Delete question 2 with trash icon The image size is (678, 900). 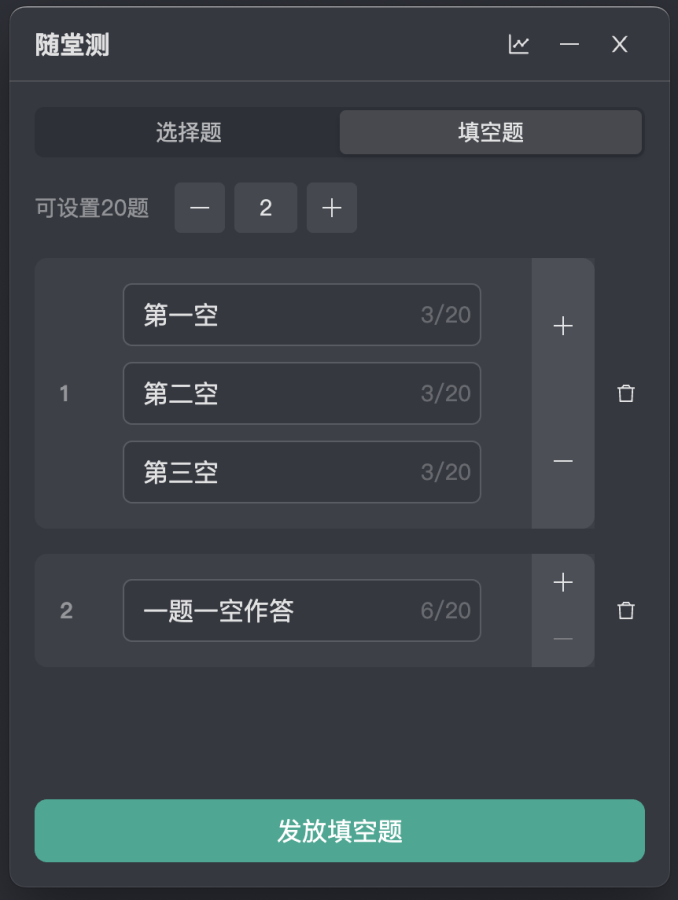pyautogui.click(x=626, y=610)
